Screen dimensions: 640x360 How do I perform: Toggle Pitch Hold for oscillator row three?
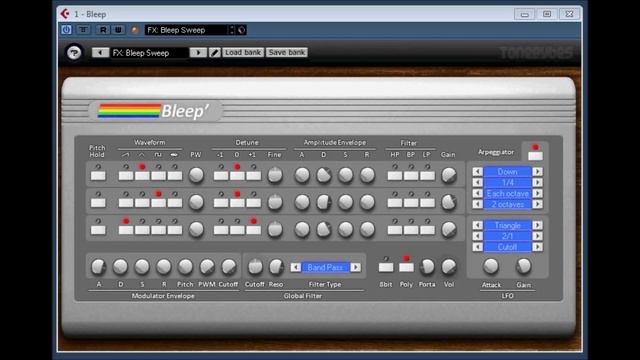[98, 230]
